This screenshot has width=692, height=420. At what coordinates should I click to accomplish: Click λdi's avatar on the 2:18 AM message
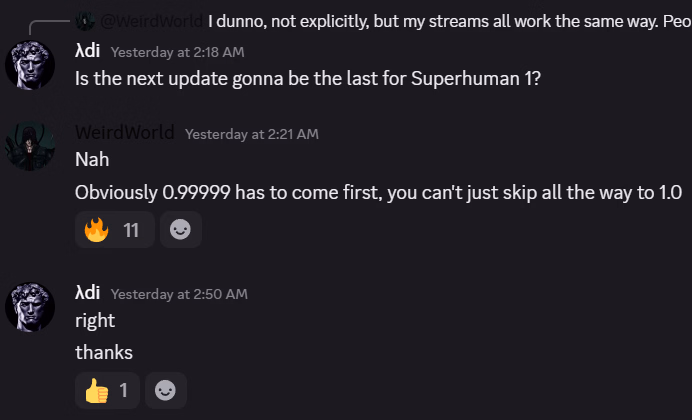(30, 66)
